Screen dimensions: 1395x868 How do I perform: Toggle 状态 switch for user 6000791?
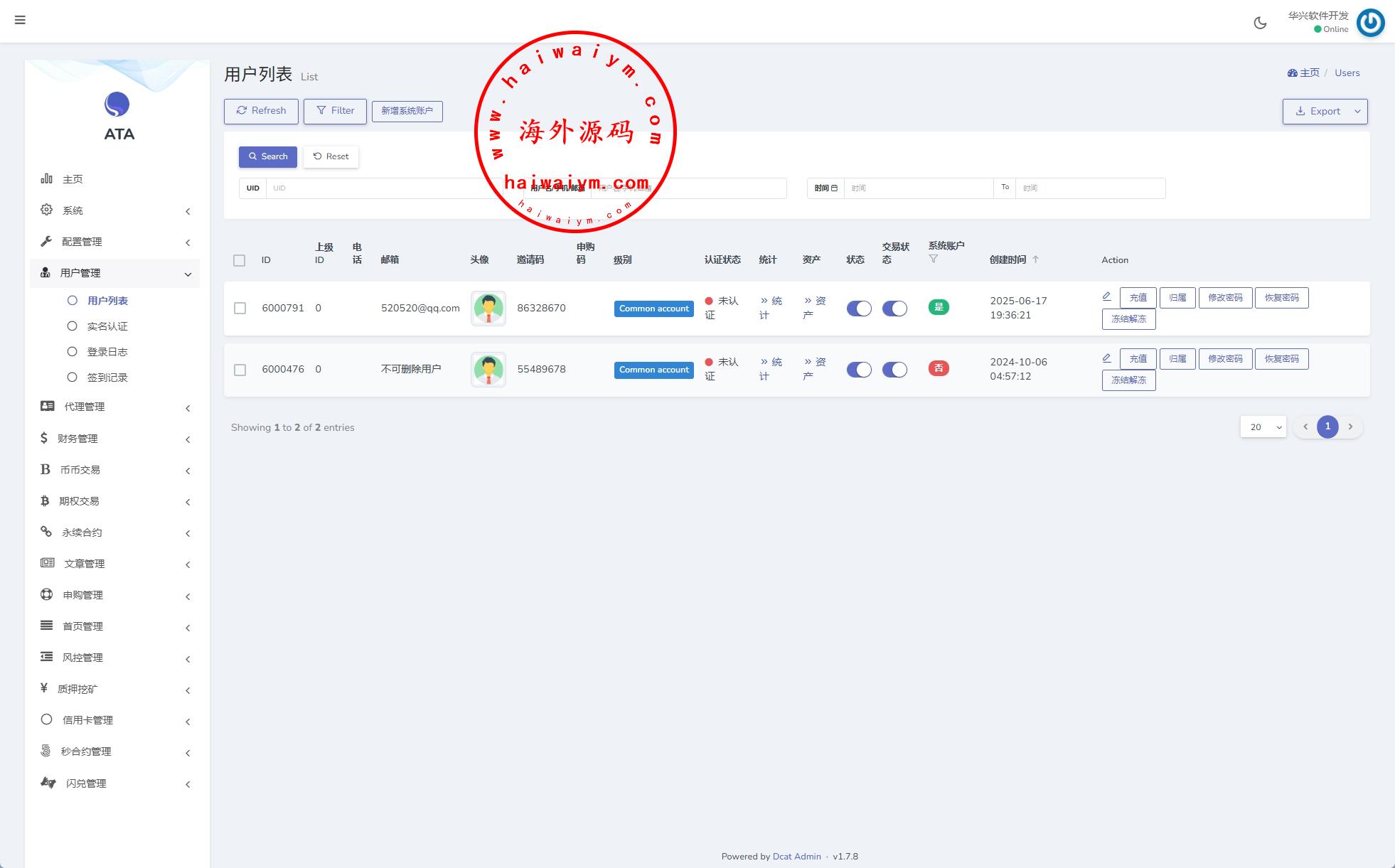(859, 309)
